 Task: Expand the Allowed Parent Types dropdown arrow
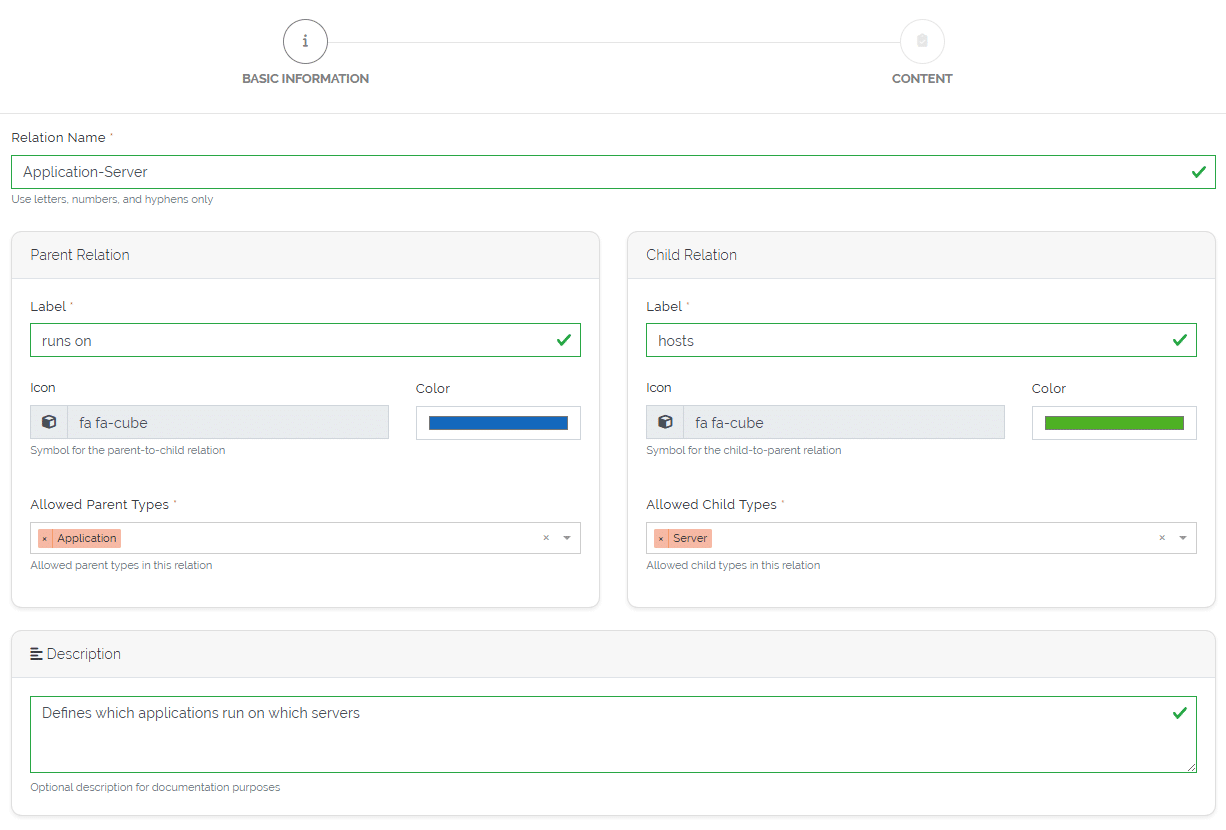click(x=567, y=538)
